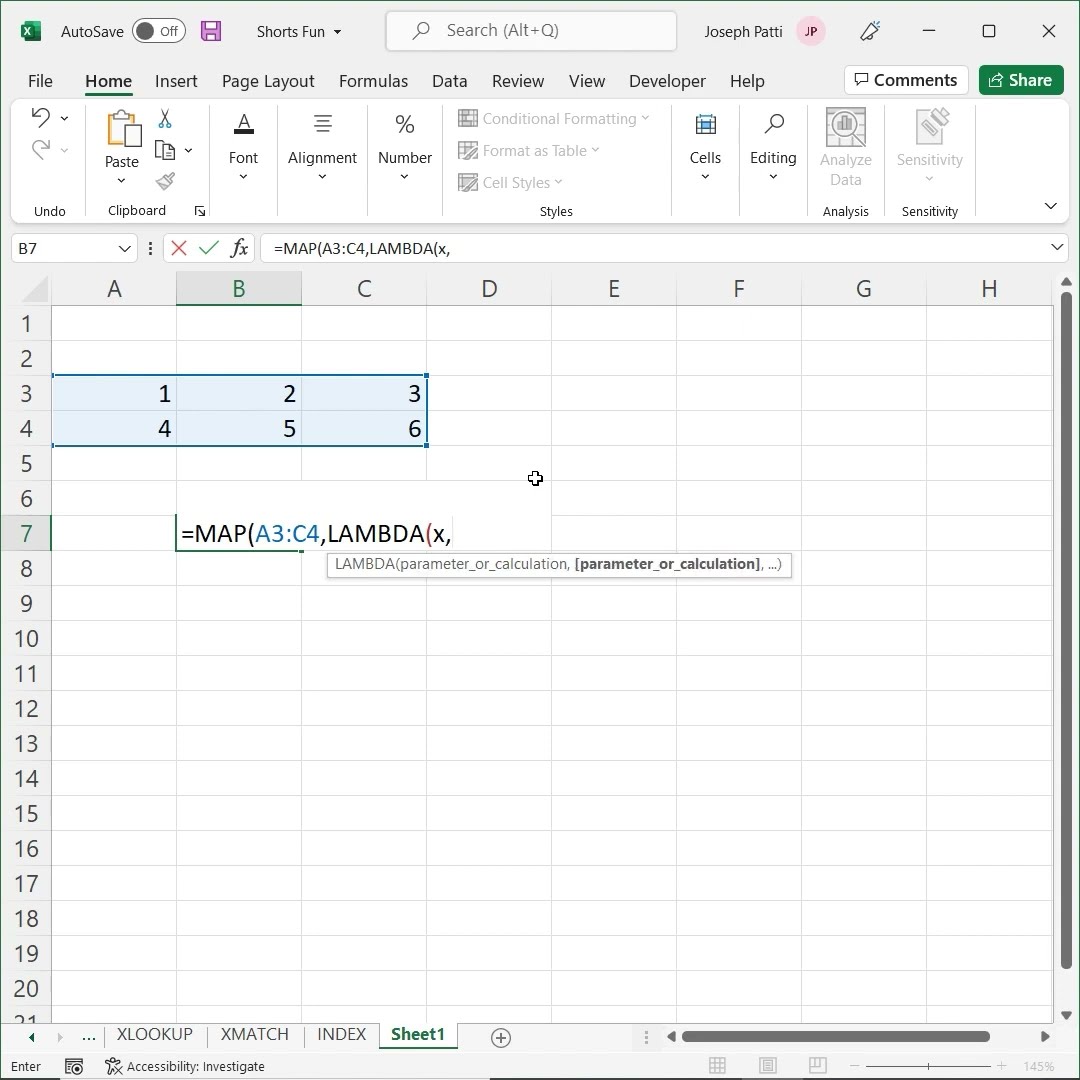Image resolution: width=1080 pixels, height=1080 pixels.
Task: Open the XLOOKUP sheet tab
Action: coord(154,1035)
